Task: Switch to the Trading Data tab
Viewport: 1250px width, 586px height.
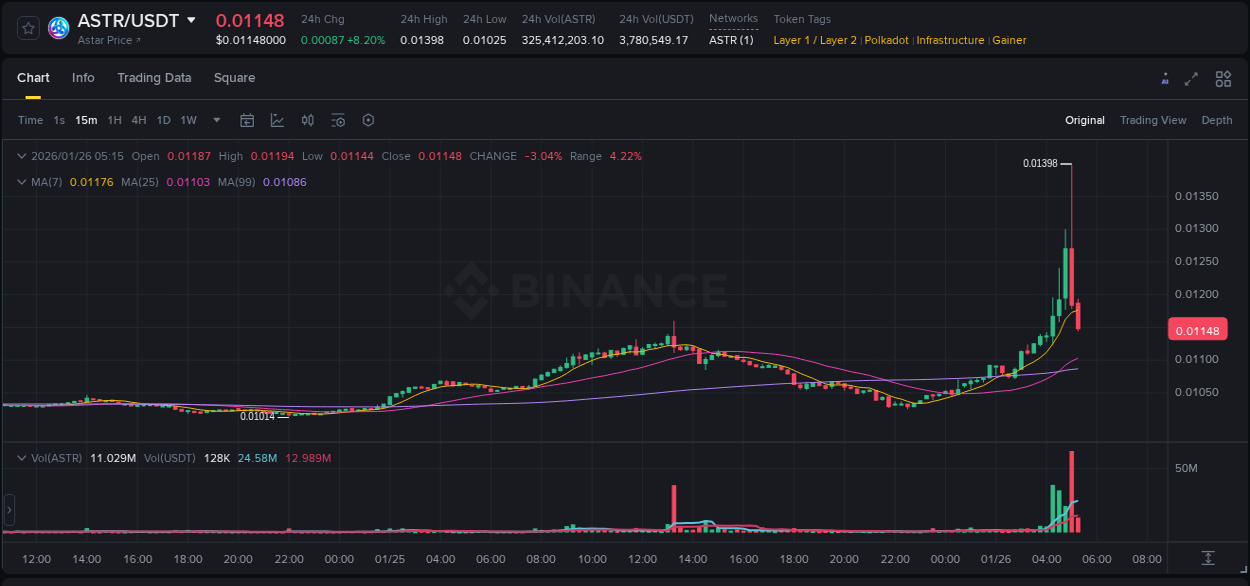Action: [154, 78]
